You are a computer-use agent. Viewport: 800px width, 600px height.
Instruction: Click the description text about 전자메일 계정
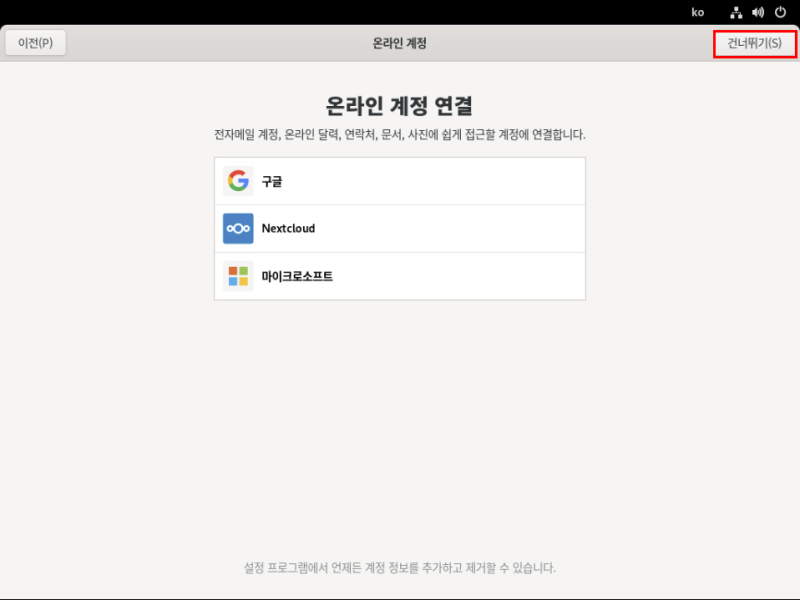pos(399,135)
